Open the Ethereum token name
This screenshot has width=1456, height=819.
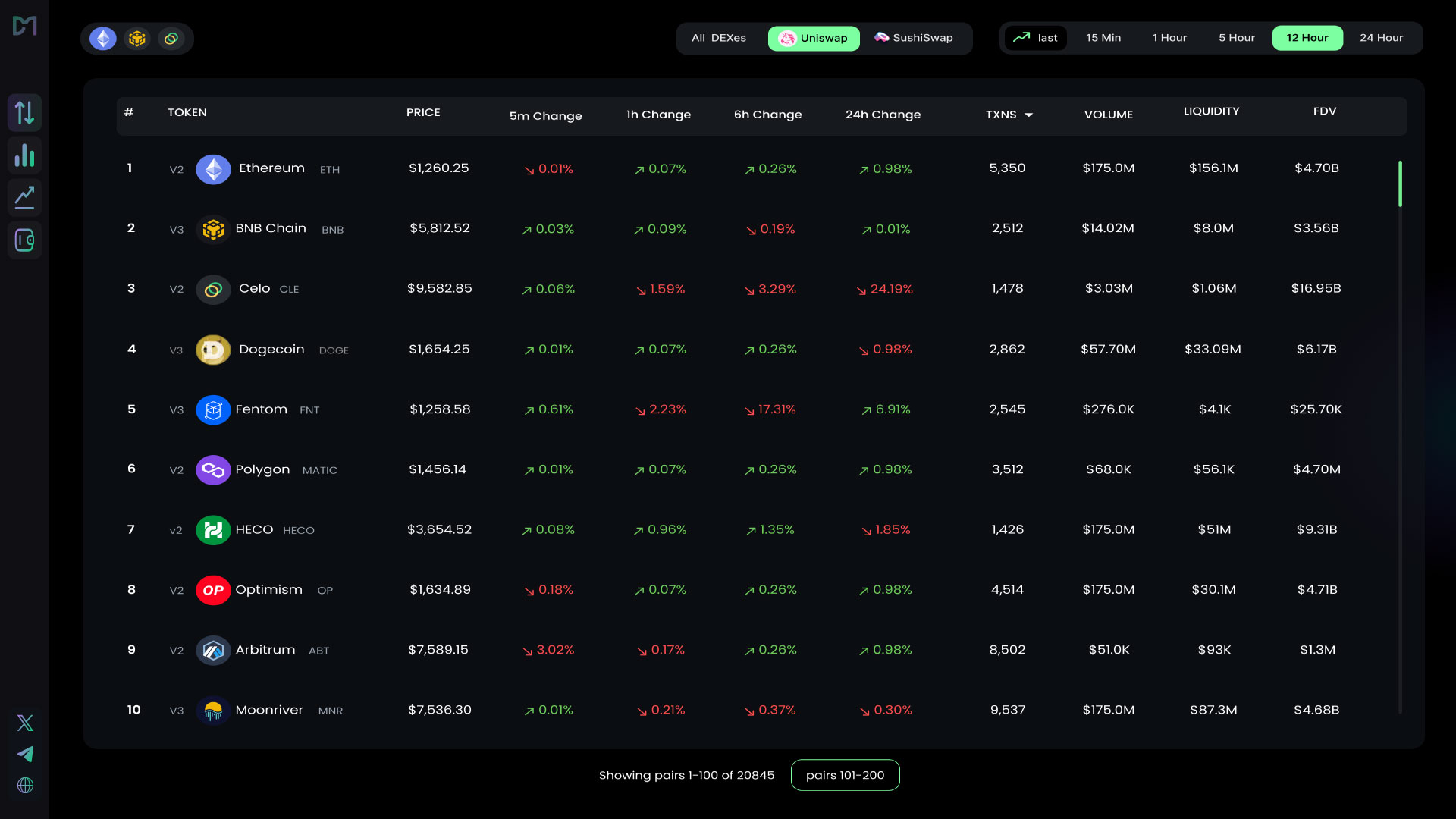[271, 168]
